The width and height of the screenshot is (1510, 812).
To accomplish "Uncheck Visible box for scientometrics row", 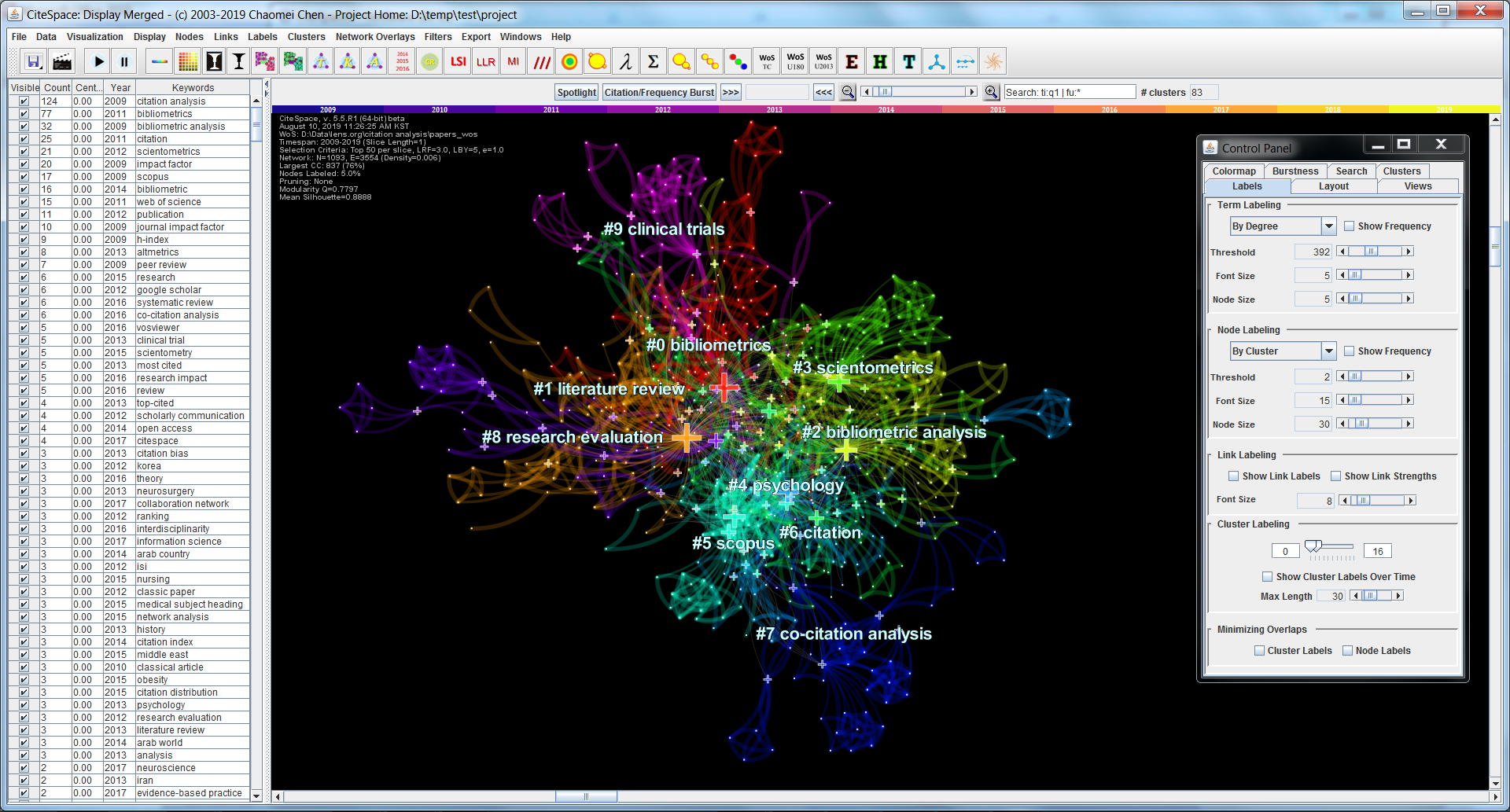I will tap(24, 152).
